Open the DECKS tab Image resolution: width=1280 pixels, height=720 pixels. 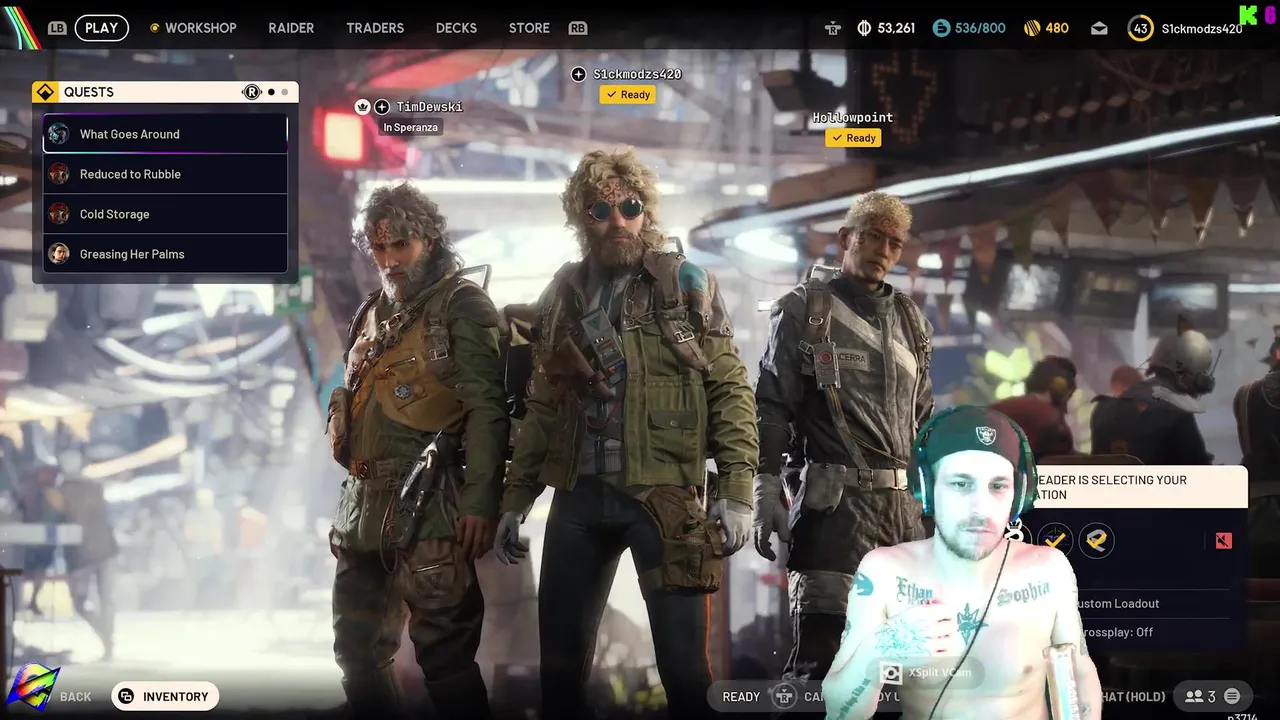[456, 28]
